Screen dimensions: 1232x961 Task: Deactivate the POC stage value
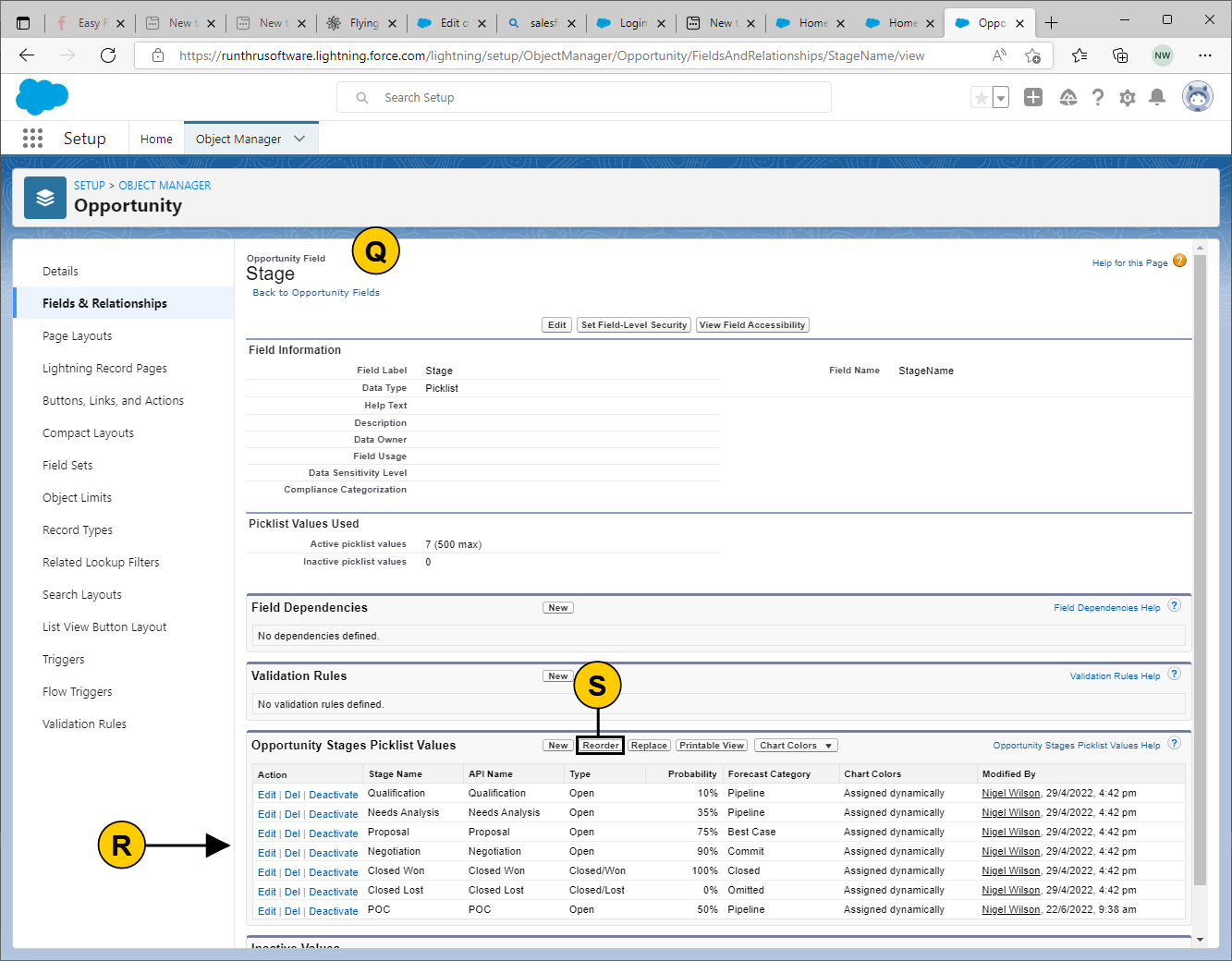[333, 911]
